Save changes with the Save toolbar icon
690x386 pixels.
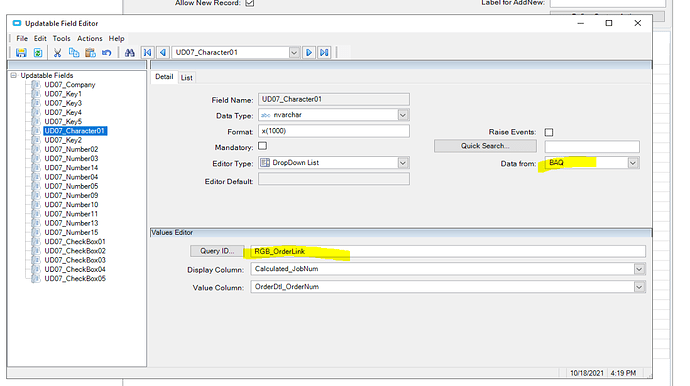pos(21,53)
